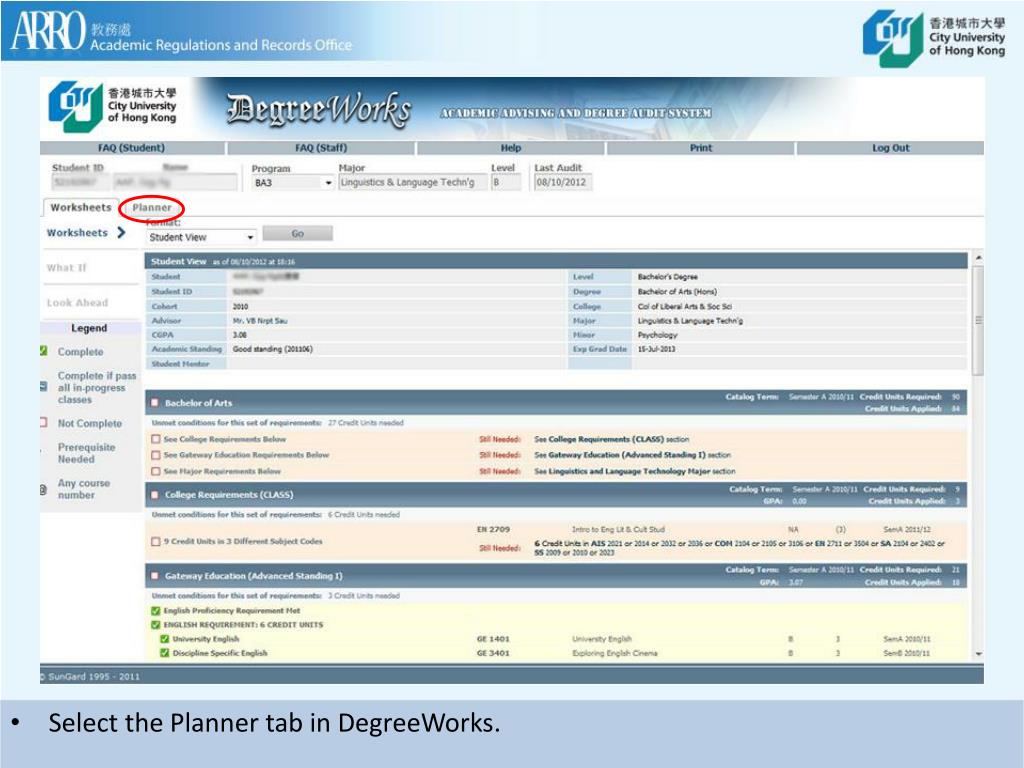The image size is (1024, 768).
Task: Toggle the University English green checkbox
Action: pyautogui.click(x=165, y=639)
